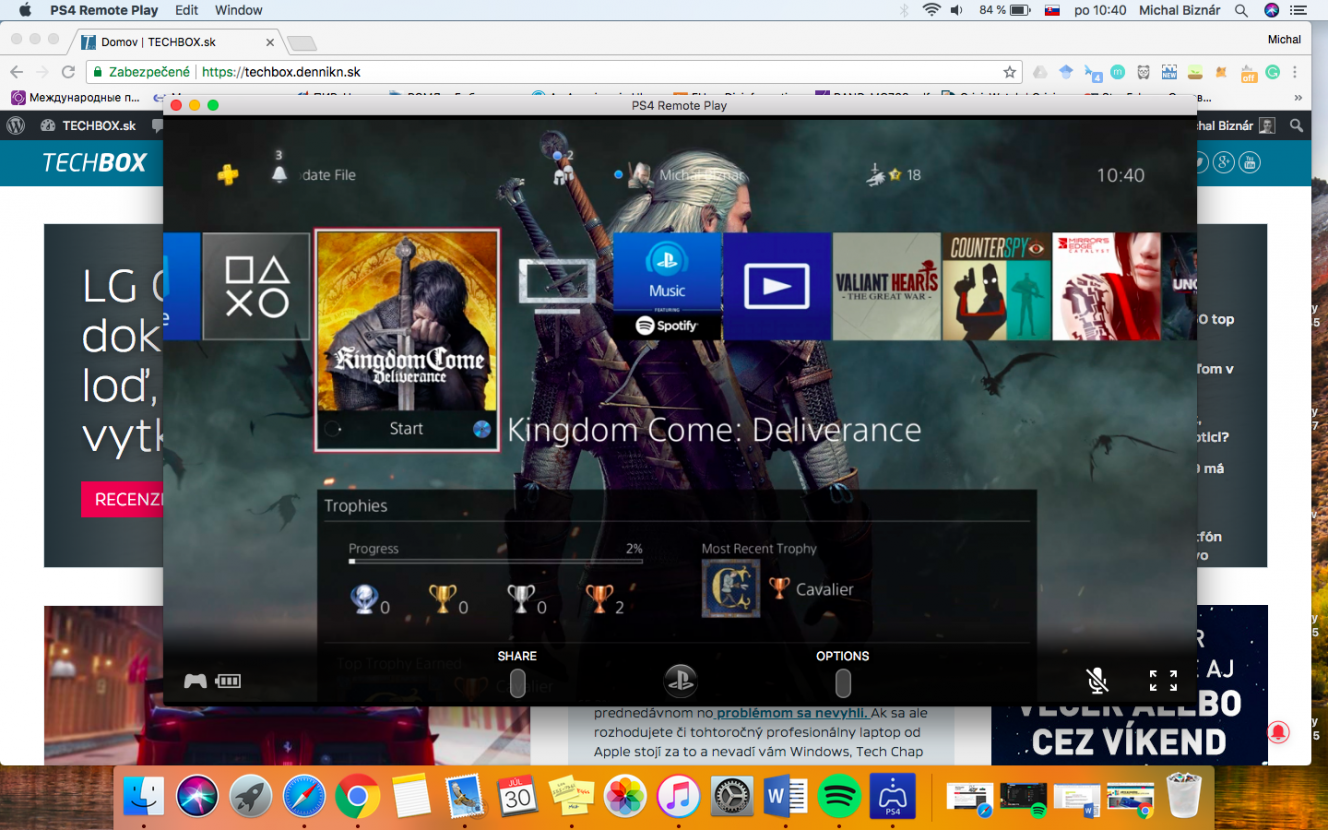Open TECHBOX YouTube social icon
This screenshot has width=1328, height=830.
(x=1250, y=162)
